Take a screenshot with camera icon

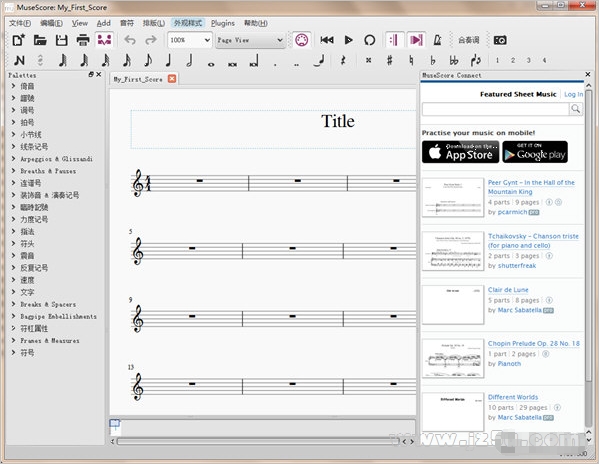coord(500,40)
